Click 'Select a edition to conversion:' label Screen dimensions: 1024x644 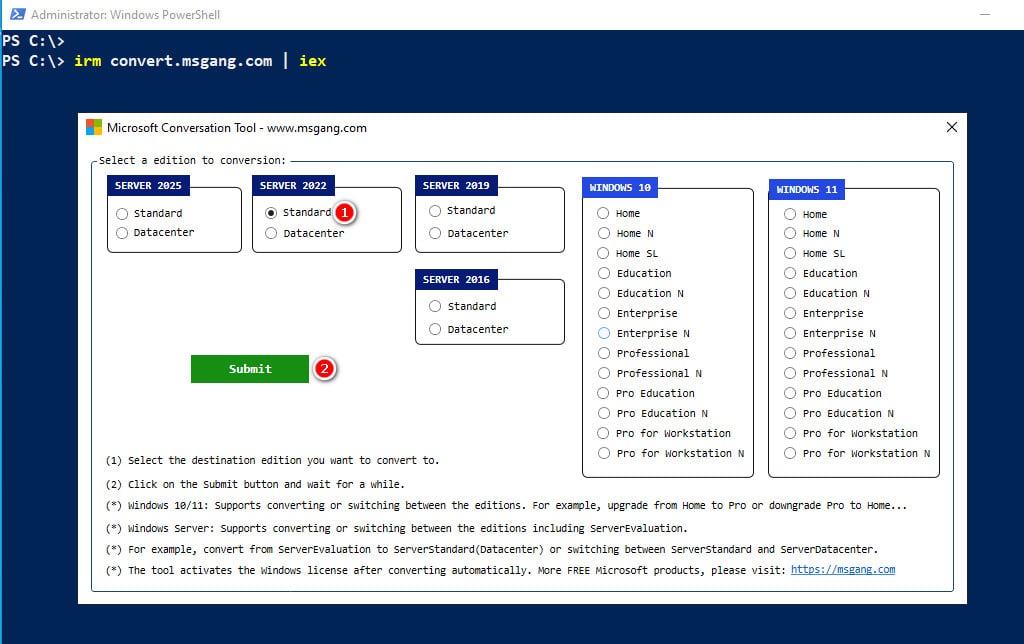[193, 160]
